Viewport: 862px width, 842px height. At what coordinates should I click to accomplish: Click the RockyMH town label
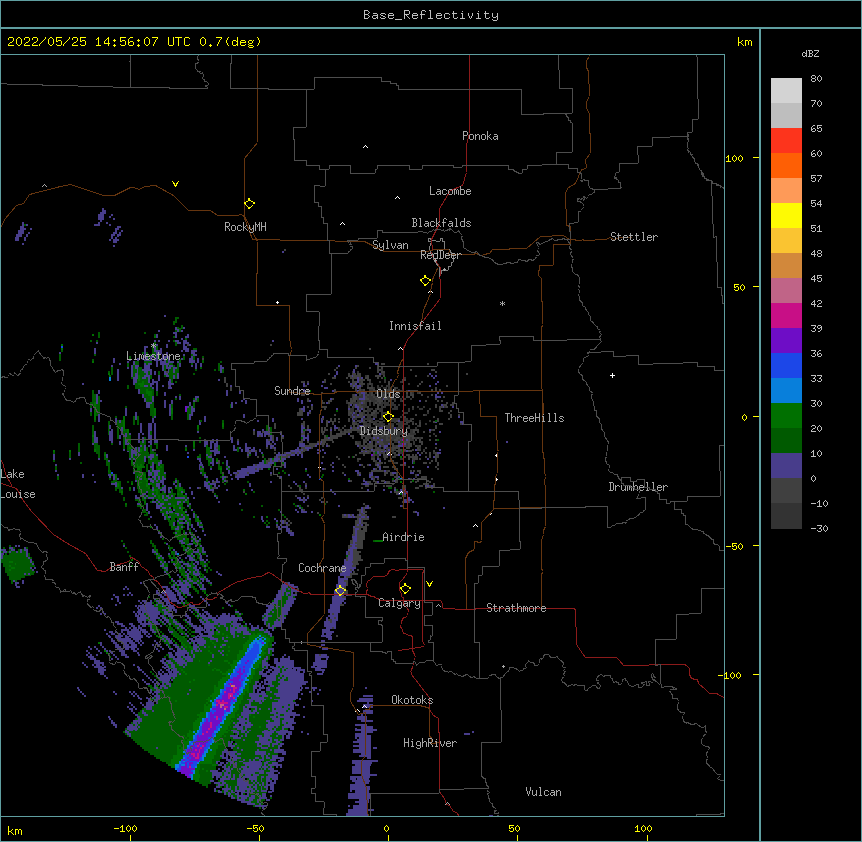click(245, 227)
